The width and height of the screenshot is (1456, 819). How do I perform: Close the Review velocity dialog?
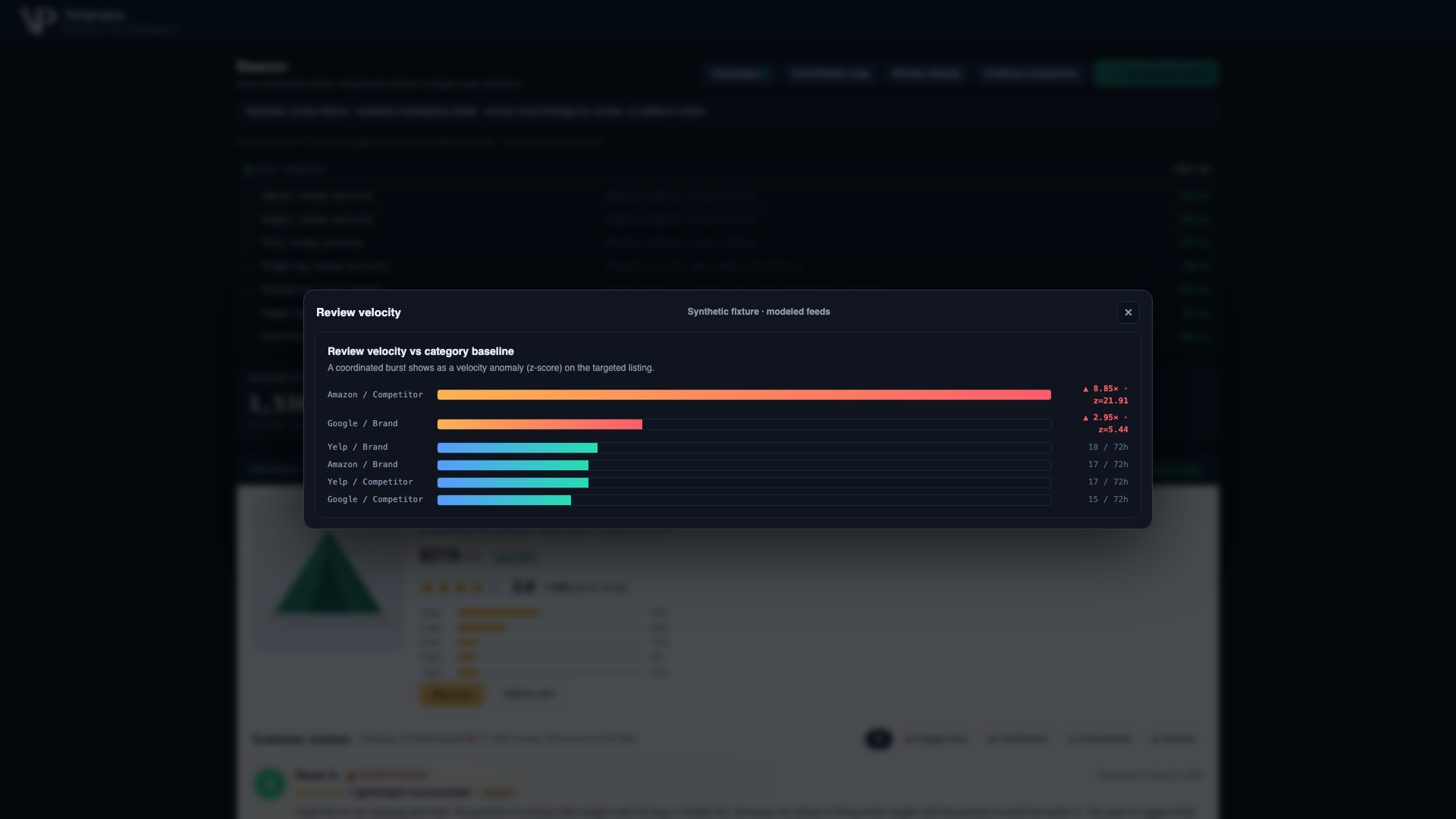click(1128, 312)
